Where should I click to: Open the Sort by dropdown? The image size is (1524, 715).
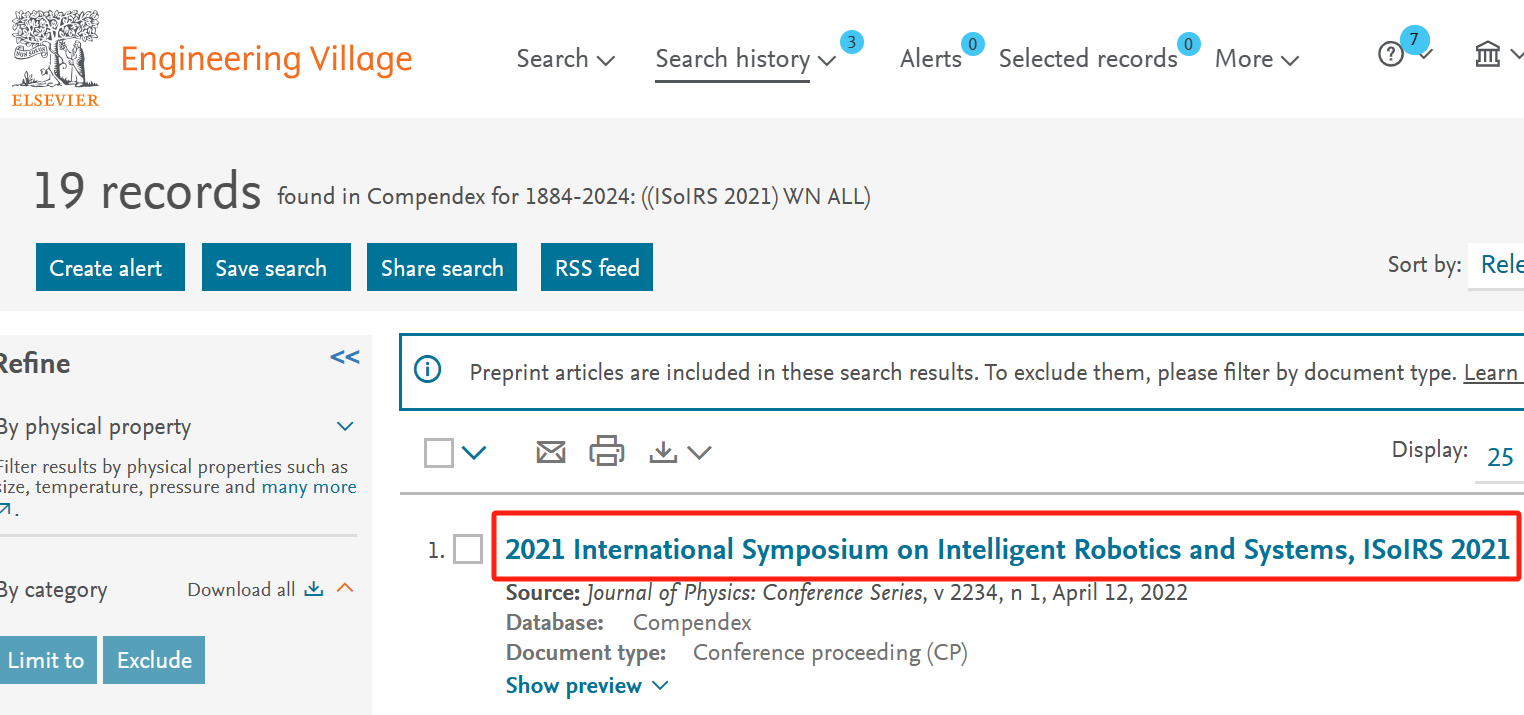coord(1499,265)
